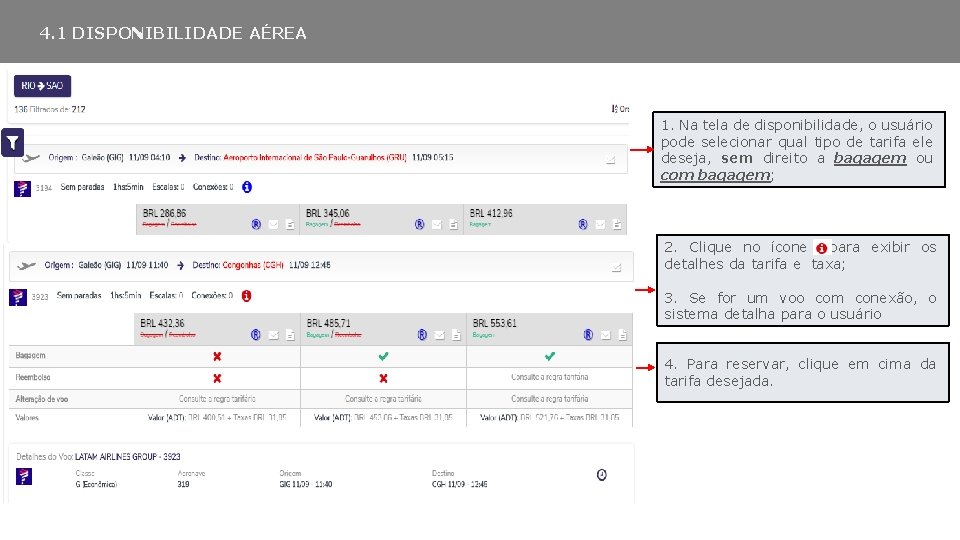The height and width of the screenshot is (540, 960).
Task: Select the RIO → SAO route tab
Action: click(x=42, y=86)
